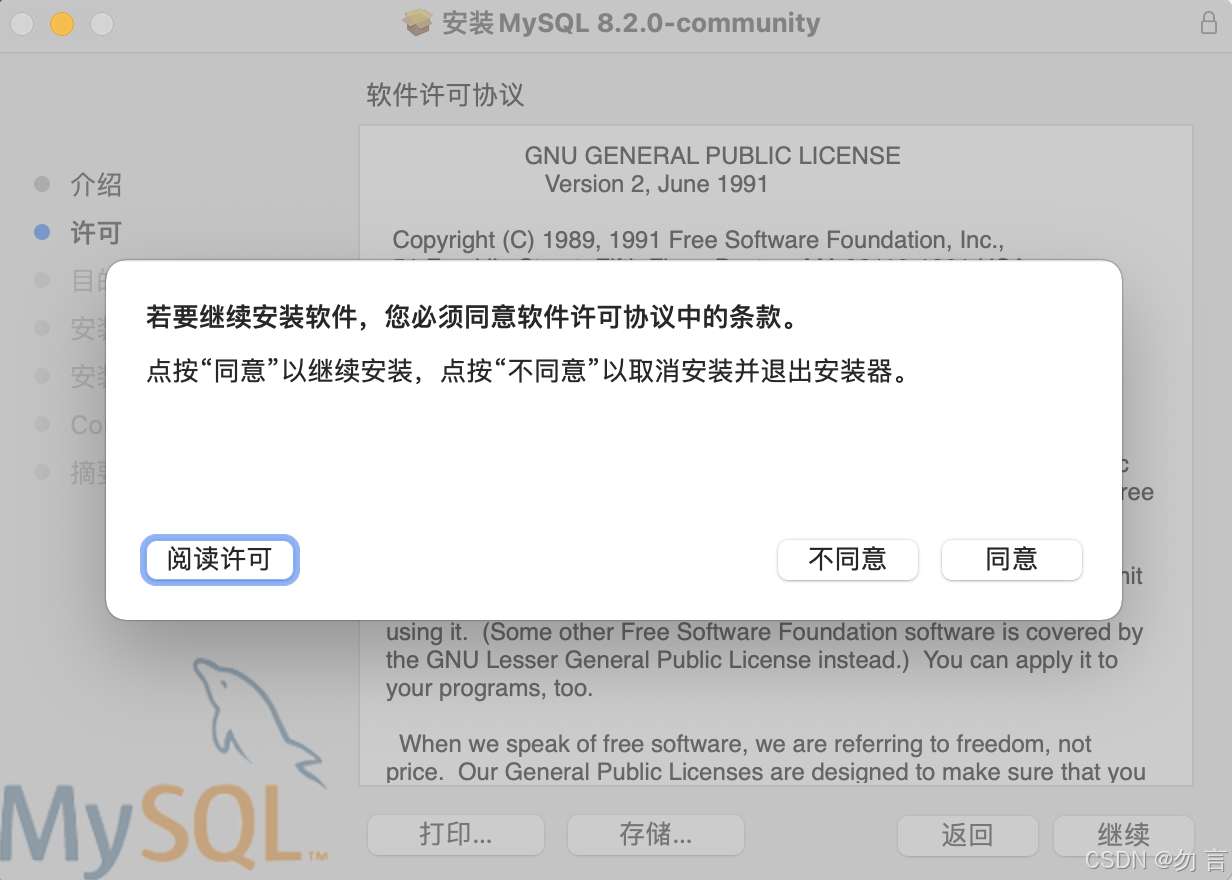This screenshot has height=880, width=1232.
Task: Open the license via 阅读许可 button
Action: (220, 559)
